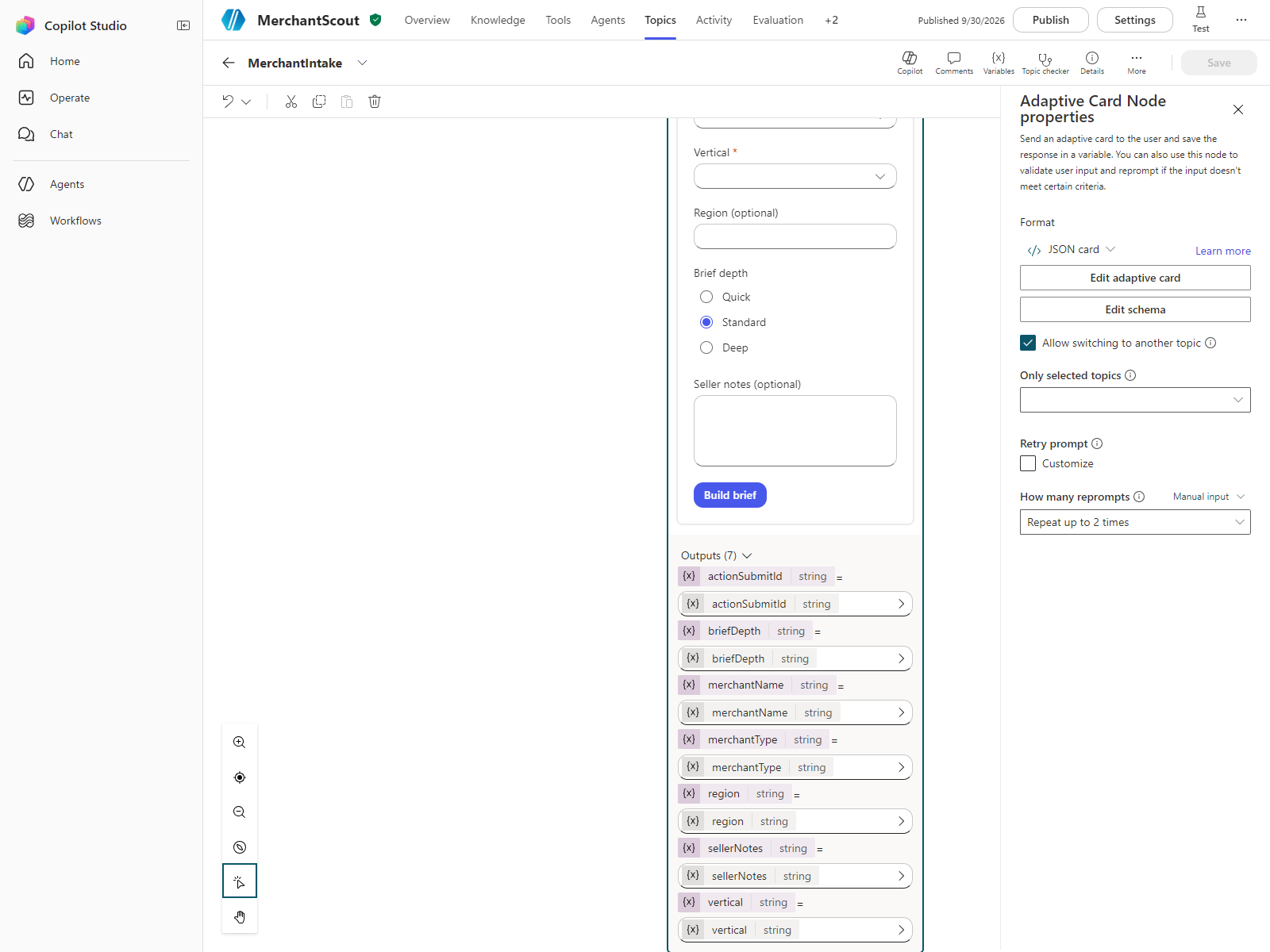This screenshot has width=1270, height=952.
Task: Activate the selection pointer tool
Action: tap(240, 881)
